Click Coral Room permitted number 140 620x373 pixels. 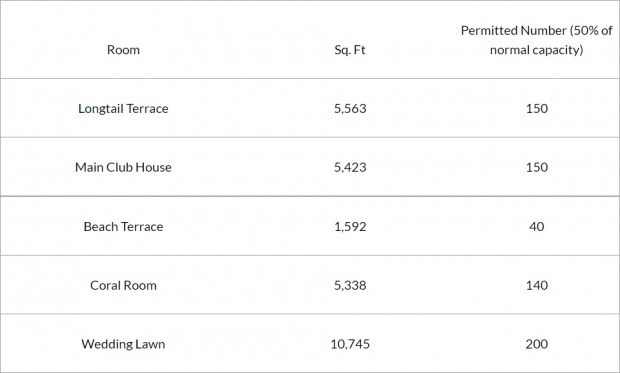click(537, 285)
